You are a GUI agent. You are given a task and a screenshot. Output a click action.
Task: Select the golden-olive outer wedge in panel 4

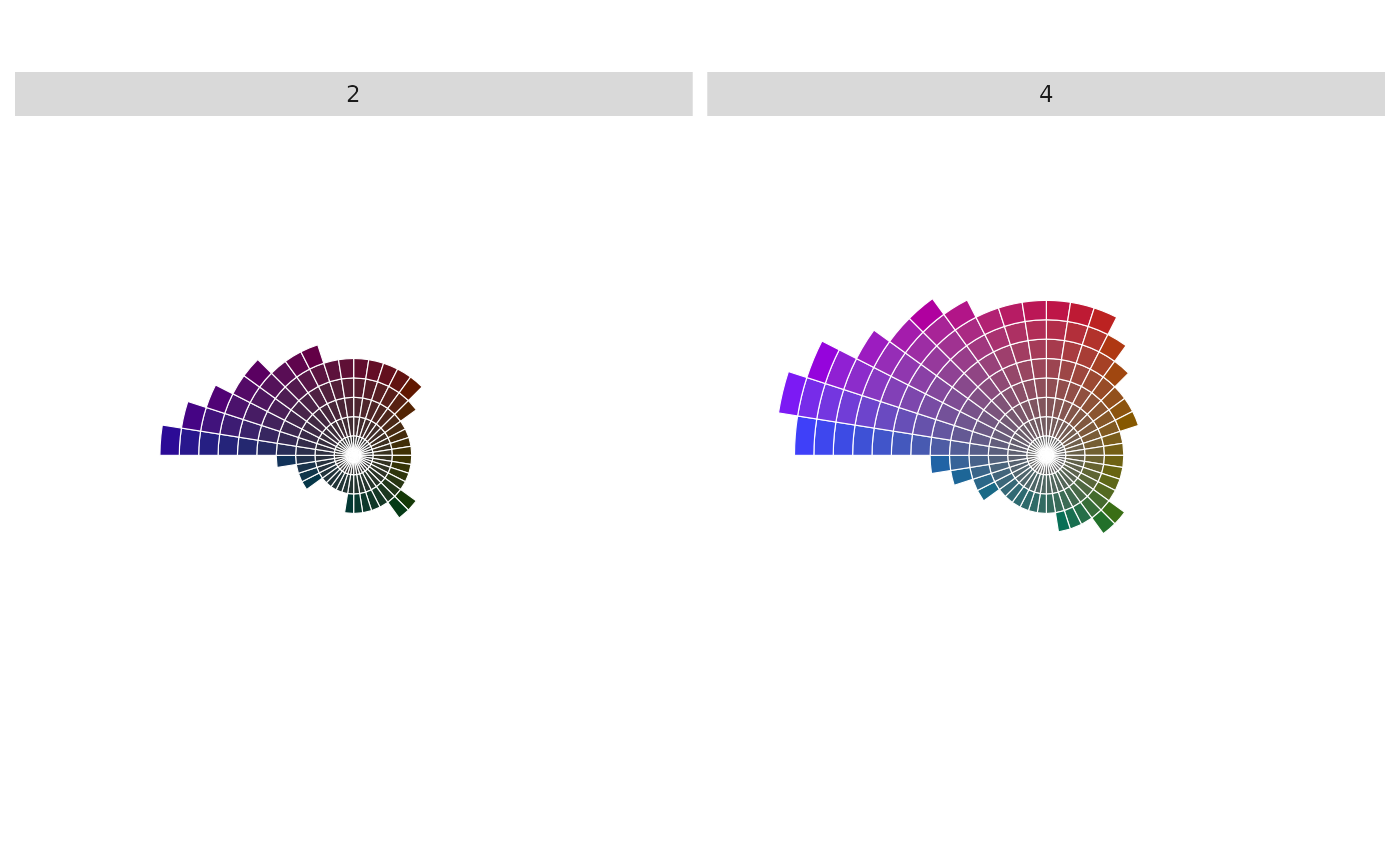click(1127, 421)
